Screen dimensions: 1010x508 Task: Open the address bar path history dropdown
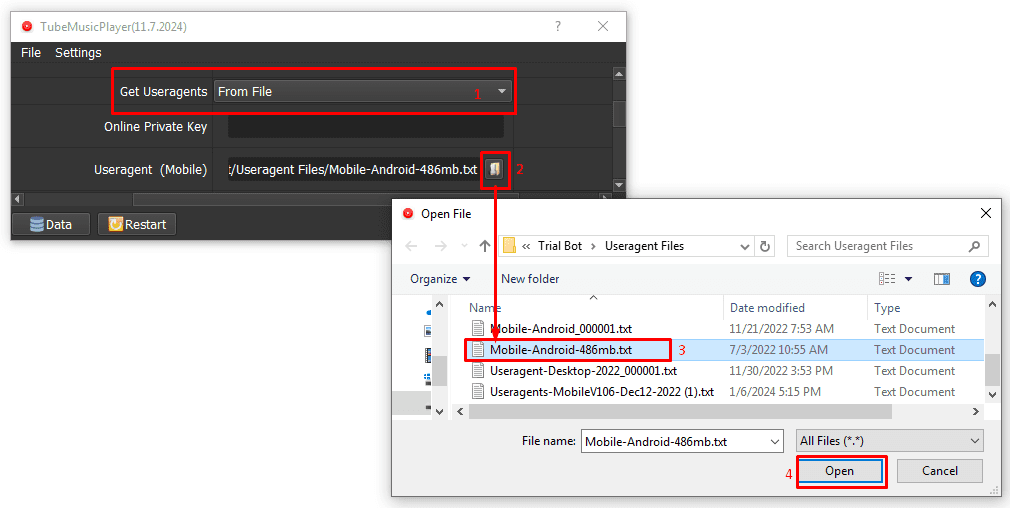point(745,246)
